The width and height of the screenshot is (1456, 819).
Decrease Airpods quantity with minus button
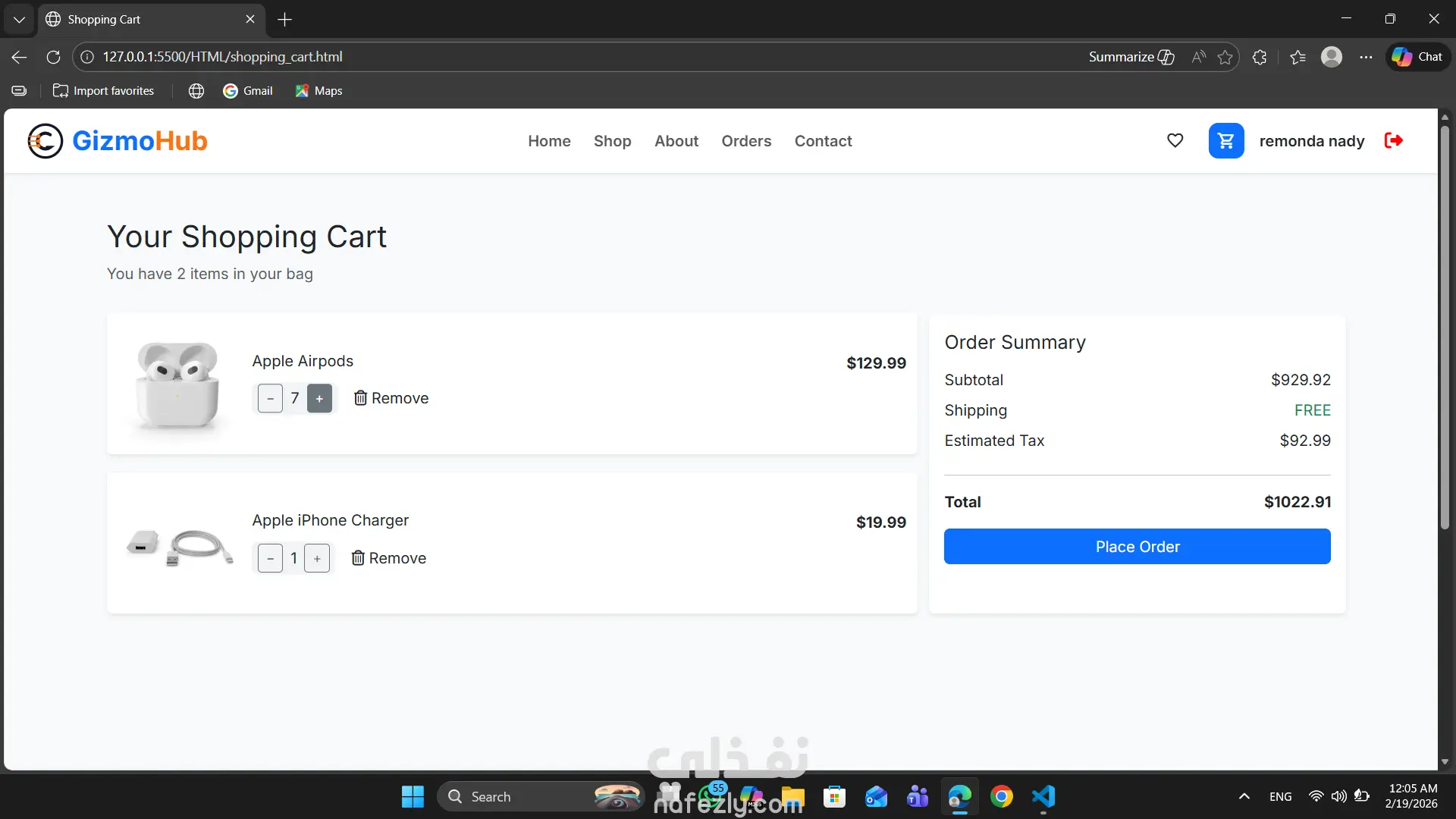coord(270,398)
